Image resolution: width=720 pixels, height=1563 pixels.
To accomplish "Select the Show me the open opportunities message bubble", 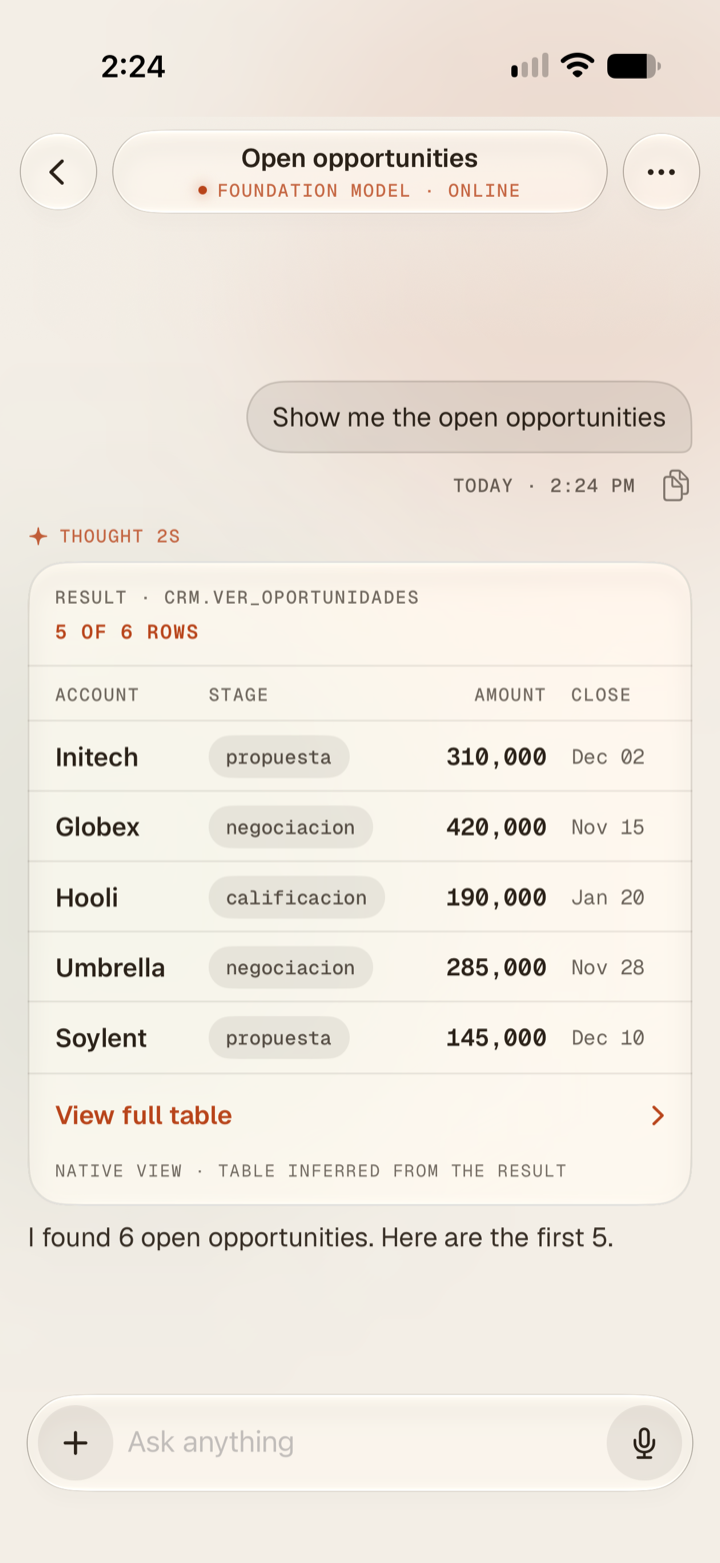I will (x=469, y=417).
